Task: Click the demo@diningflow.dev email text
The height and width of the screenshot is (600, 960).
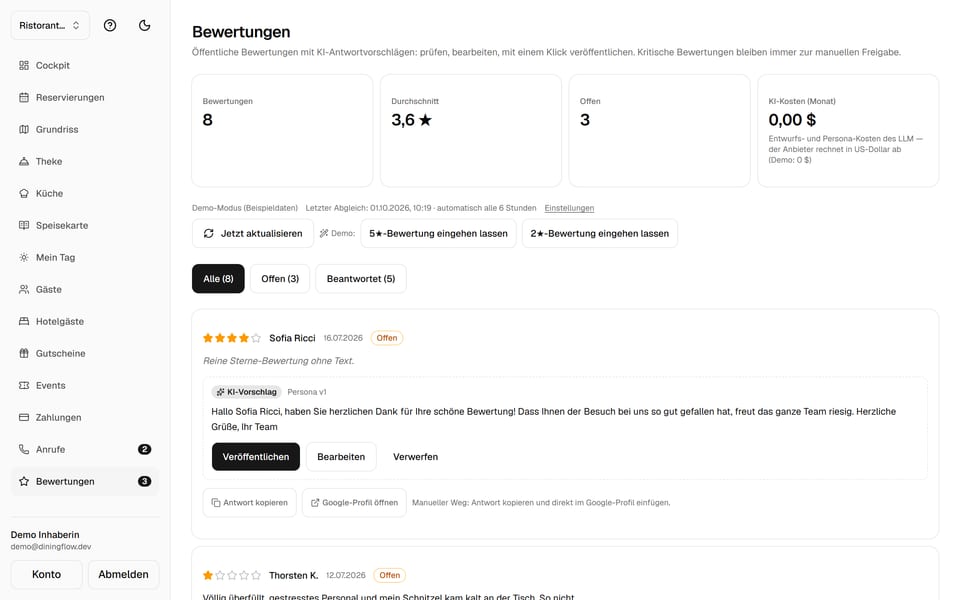Action: (51, 547)
